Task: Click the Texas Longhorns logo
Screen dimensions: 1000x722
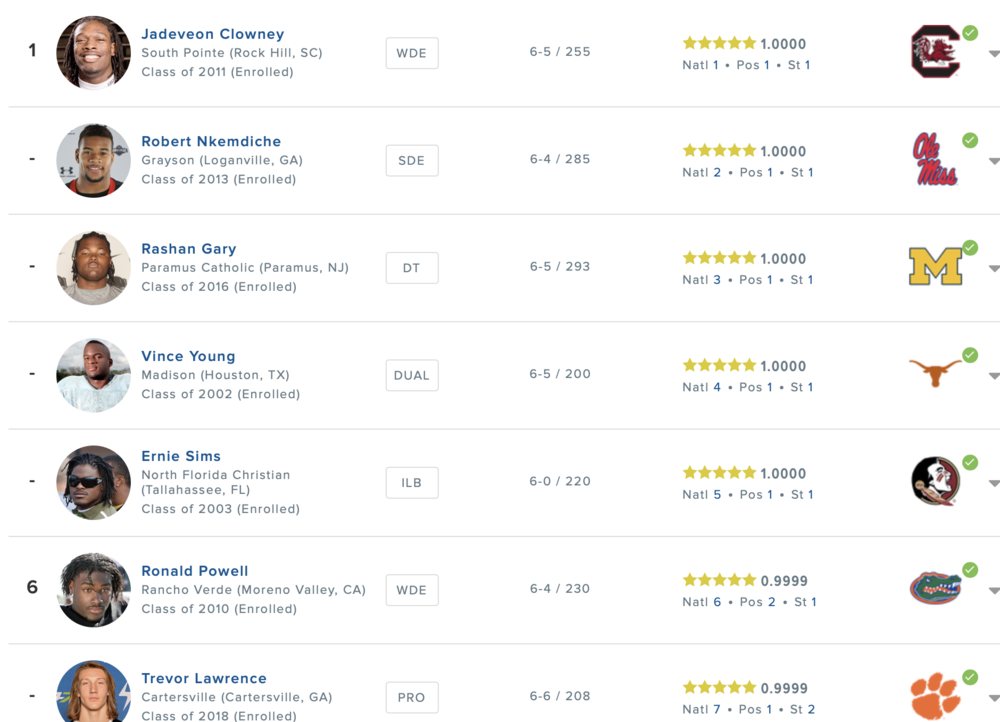Action: click(x=935, y=373)
